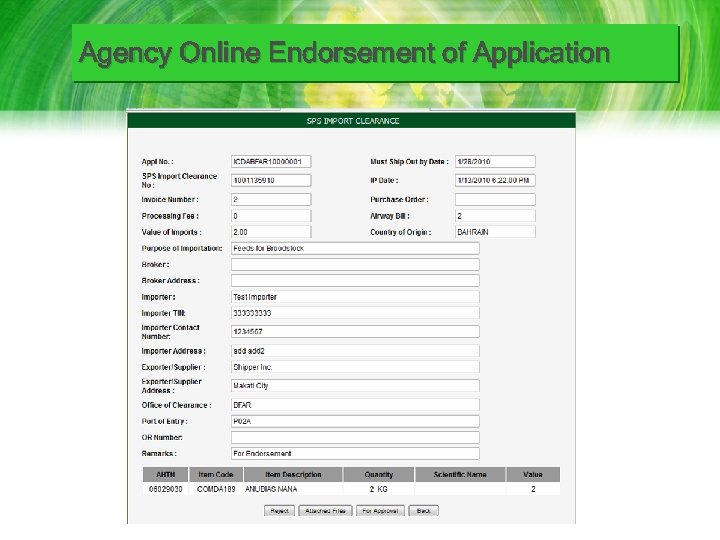The image size is (720, 540).
Task: Click the Exporter/Supplier Address field Makati City
Action: 355,386
